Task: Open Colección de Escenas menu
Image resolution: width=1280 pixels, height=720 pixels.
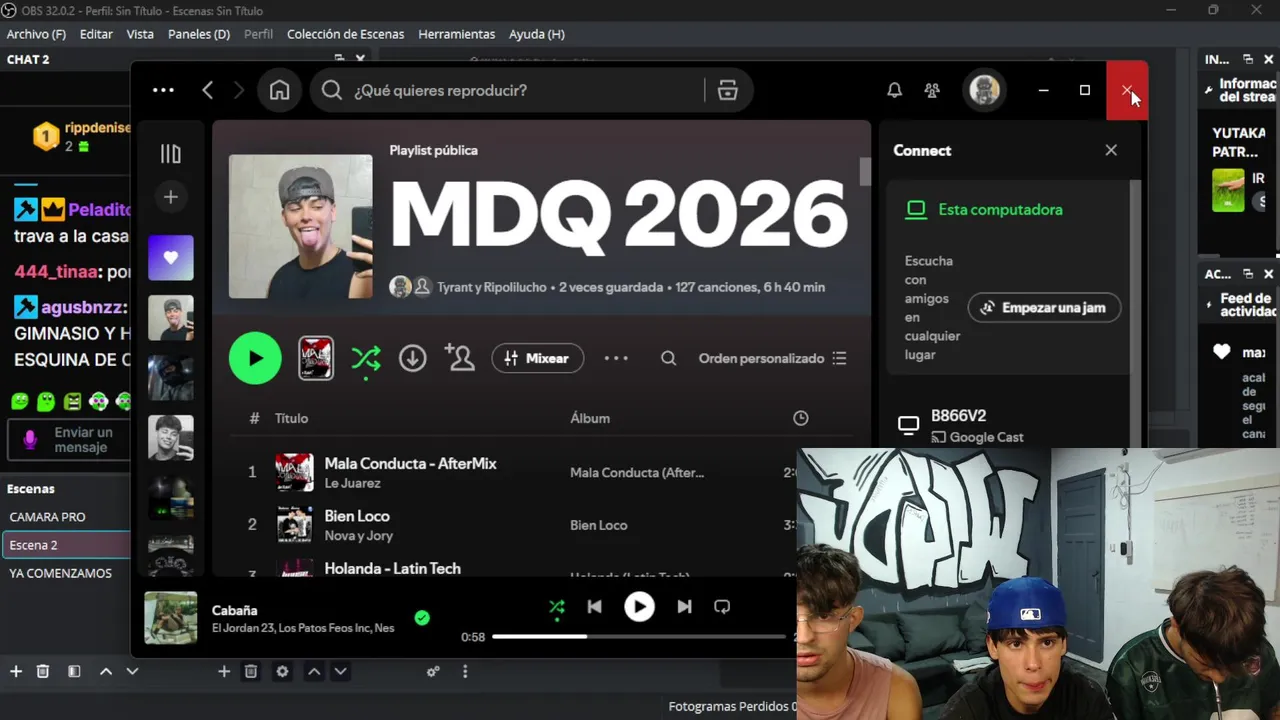Action: [x=346, y=34]
